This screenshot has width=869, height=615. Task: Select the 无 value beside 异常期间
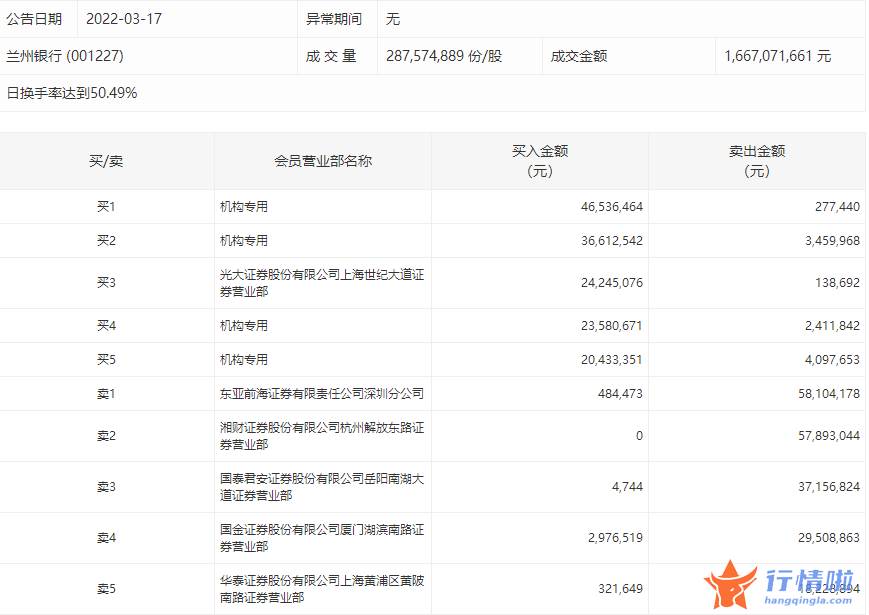(393, 19)
